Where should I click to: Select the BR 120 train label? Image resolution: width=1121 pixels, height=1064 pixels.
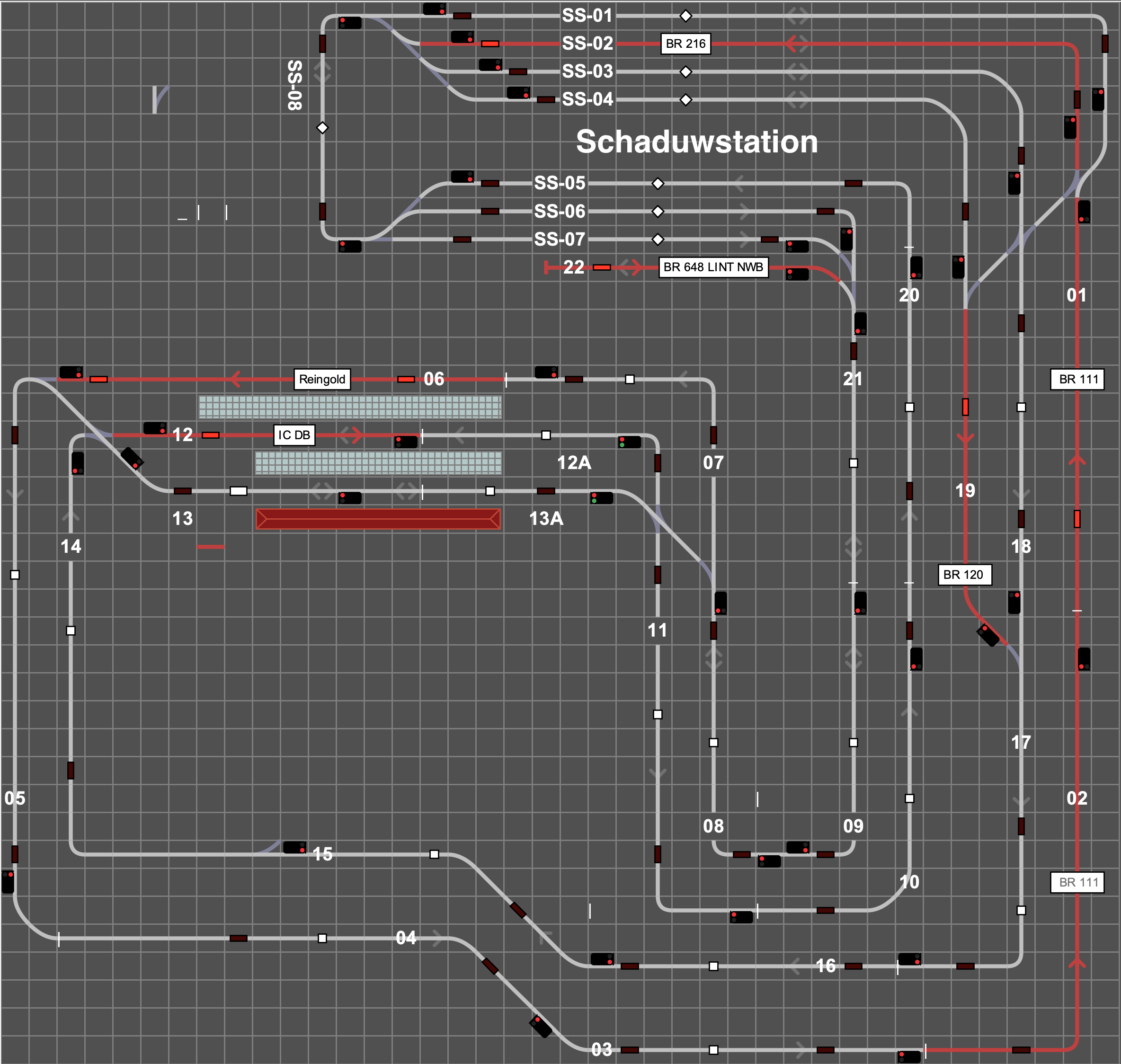tap(964, 575)
